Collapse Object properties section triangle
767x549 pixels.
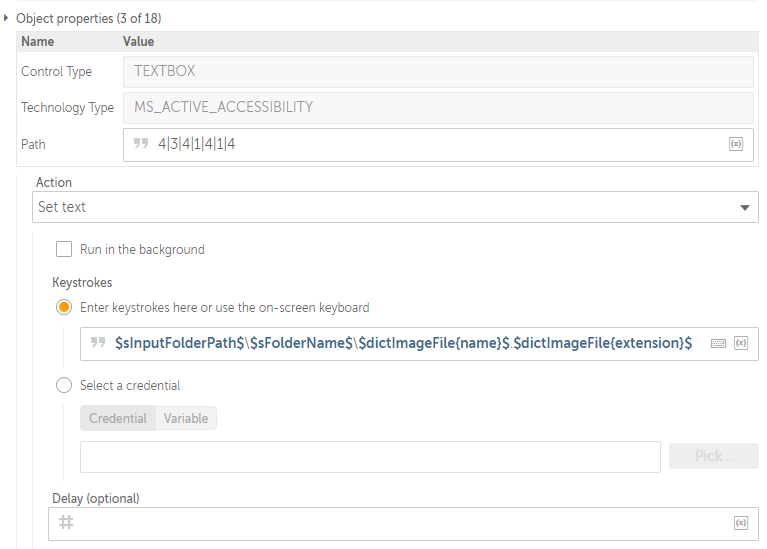6,18
